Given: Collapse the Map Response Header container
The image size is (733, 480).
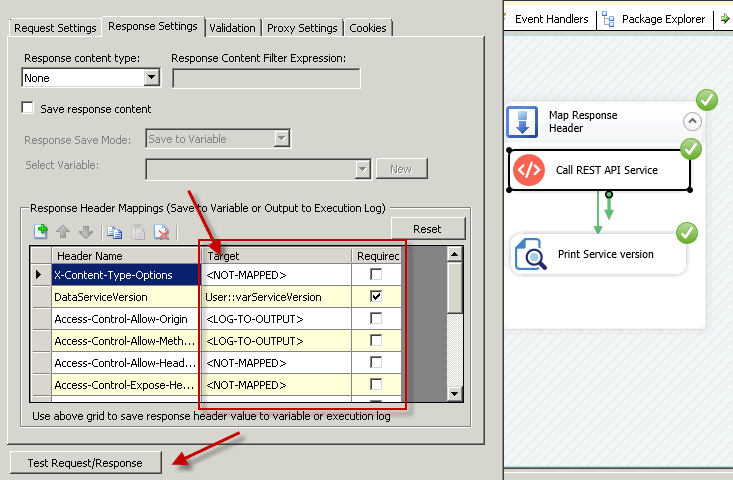Looking at the screenshot, I should pyautogui.click(x=692, y=122).
